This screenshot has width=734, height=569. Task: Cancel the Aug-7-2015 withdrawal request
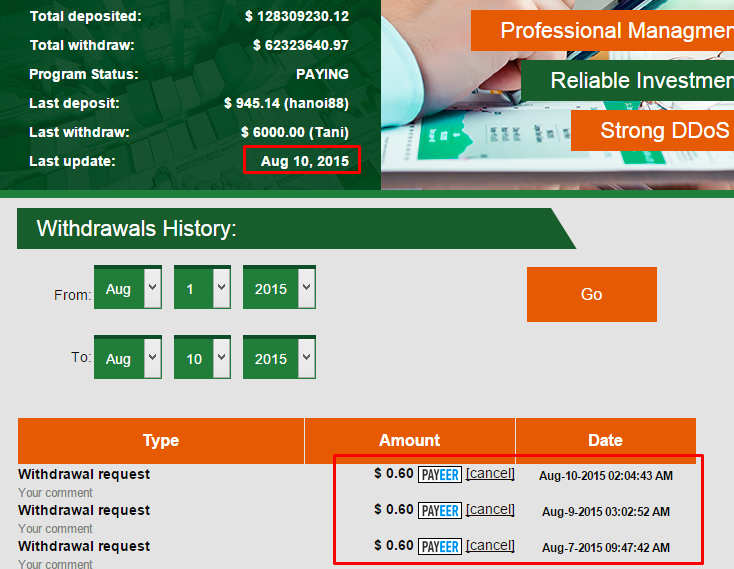[x=490, y=546]
